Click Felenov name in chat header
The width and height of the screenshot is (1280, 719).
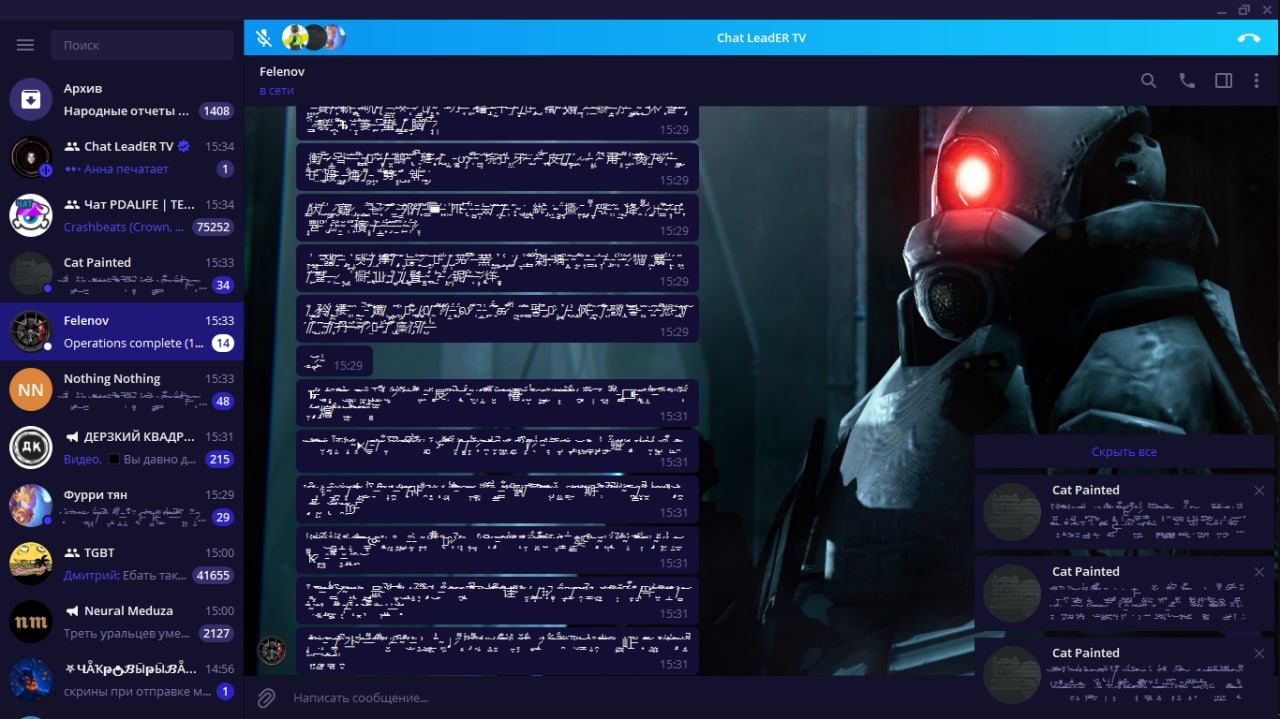click(x=282, y=72)
